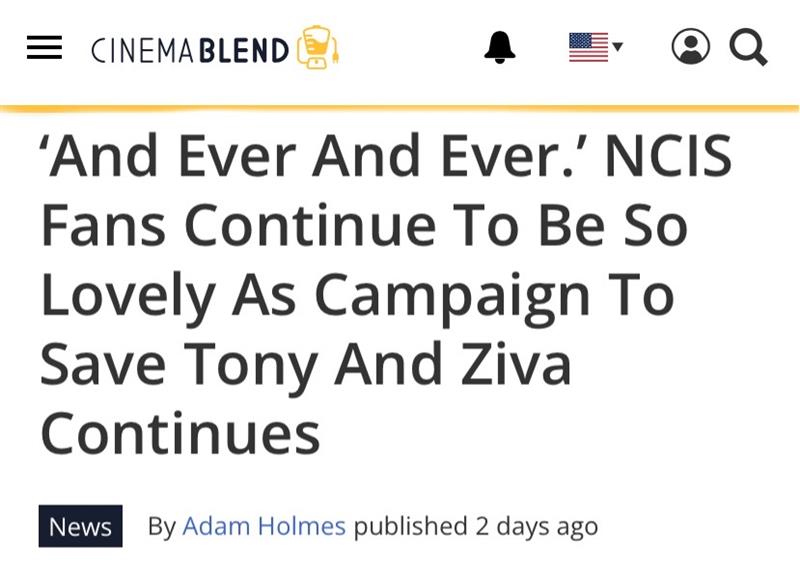Select the News category badge
The image size is (800, 567).
80,526
